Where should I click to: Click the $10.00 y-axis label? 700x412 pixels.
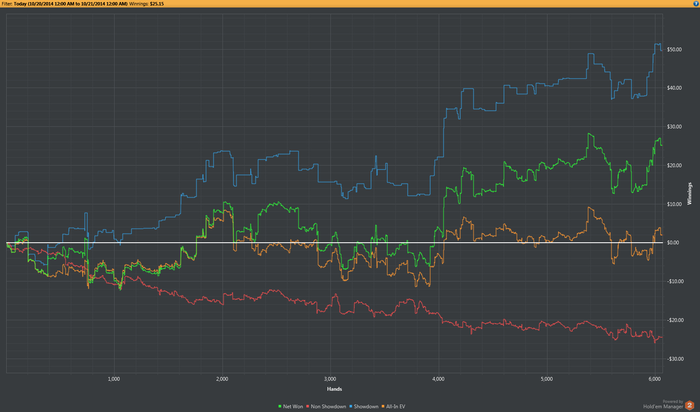(674, 204)
